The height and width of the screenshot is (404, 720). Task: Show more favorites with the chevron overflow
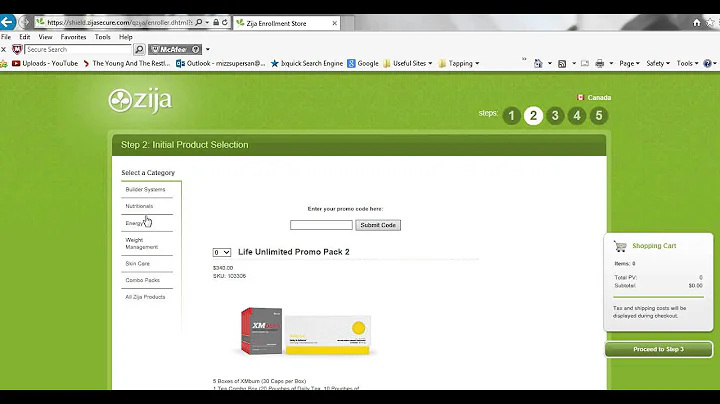point(524,59)
